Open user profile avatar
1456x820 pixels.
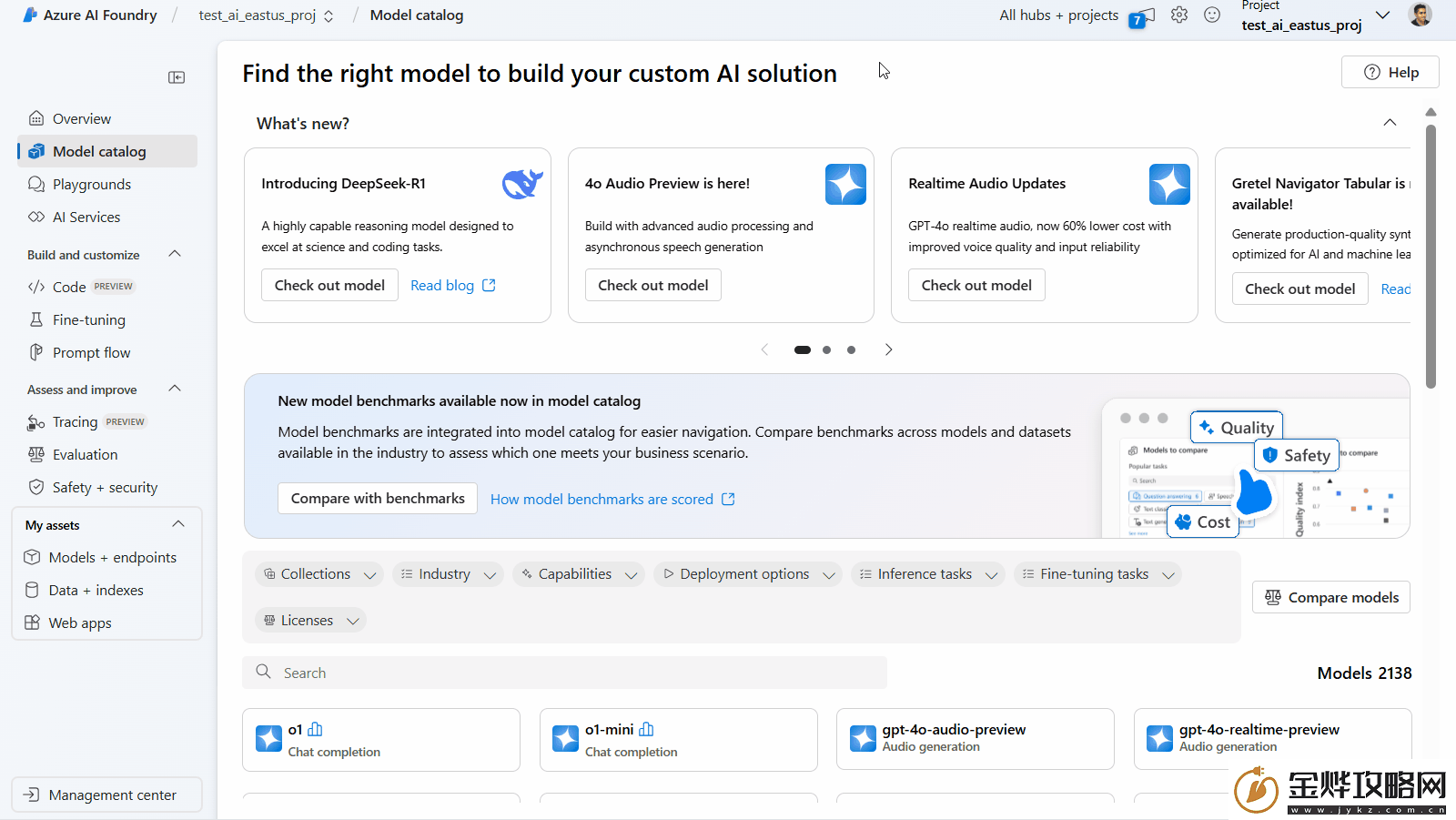1420,14
